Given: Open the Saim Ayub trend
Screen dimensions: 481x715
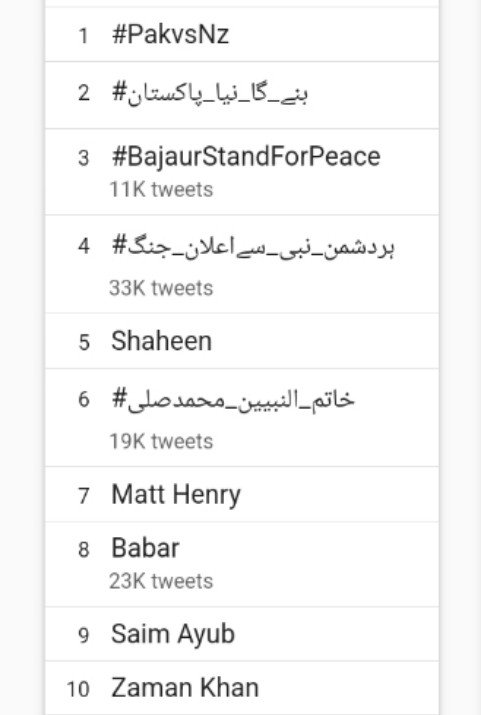Looking at the screenshot, I should 242,634.
